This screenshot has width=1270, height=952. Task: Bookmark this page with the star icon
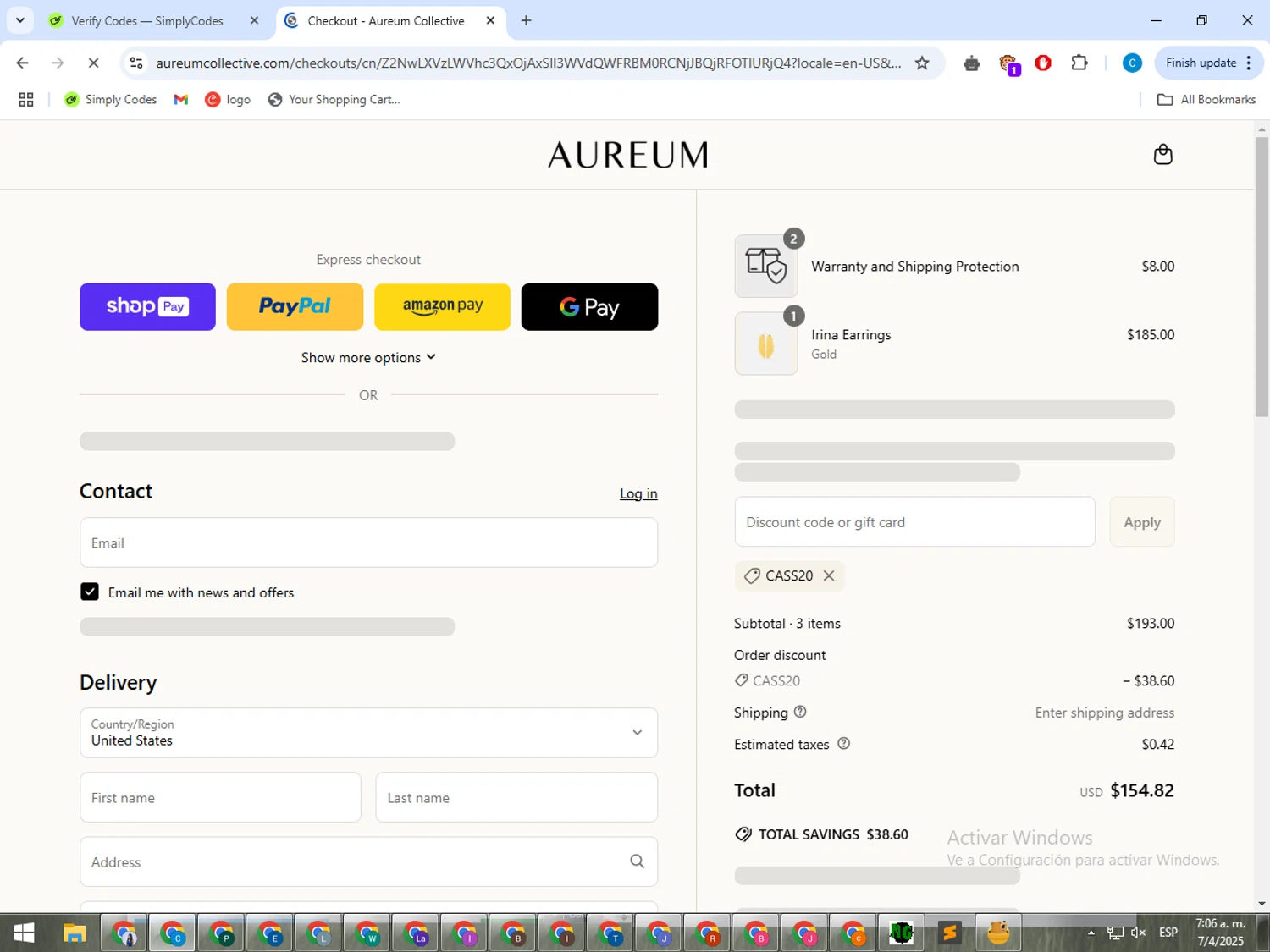922,63
